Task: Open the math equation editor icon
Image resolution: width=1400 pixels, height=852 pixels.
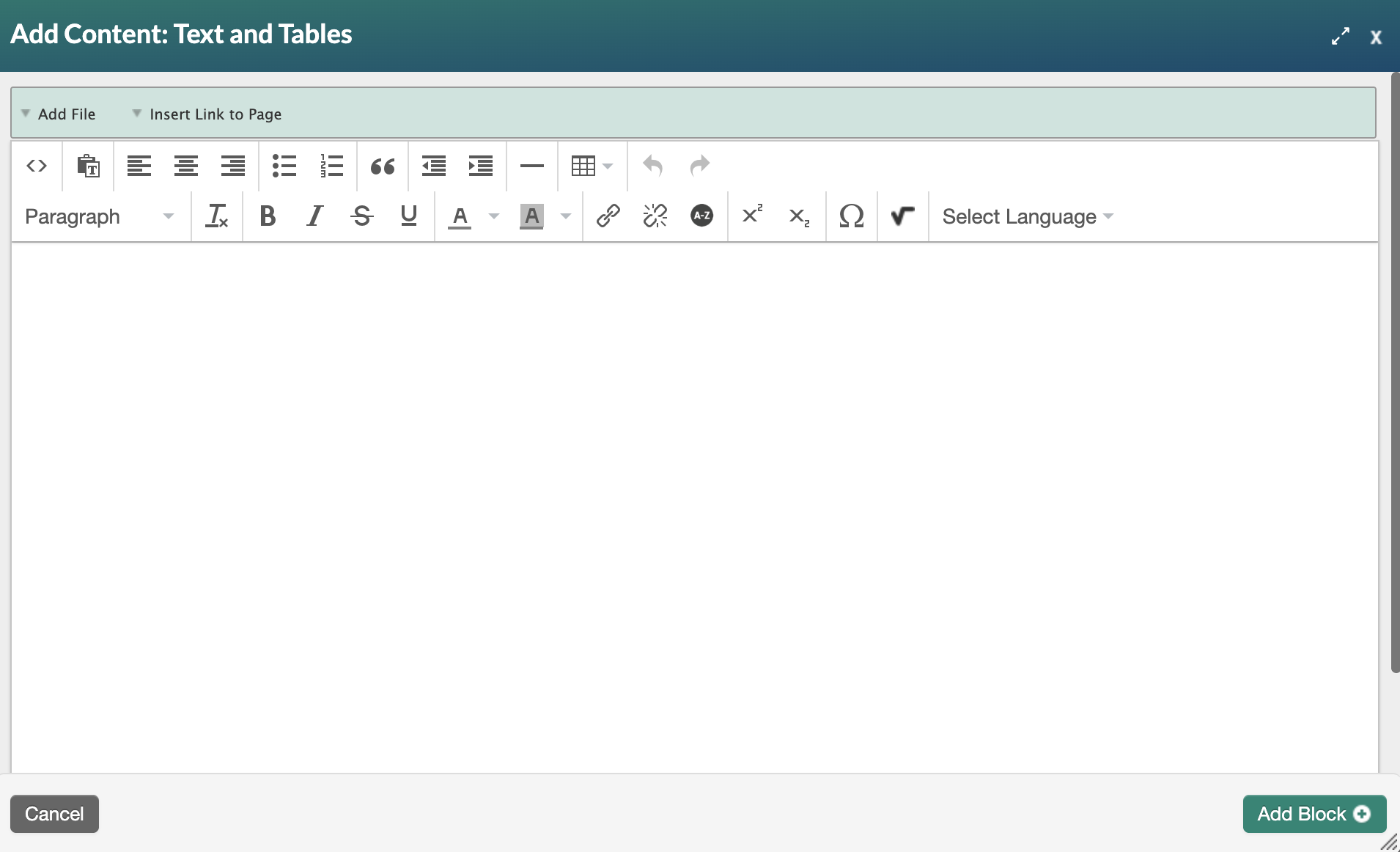Action: [x=903, y=216]
